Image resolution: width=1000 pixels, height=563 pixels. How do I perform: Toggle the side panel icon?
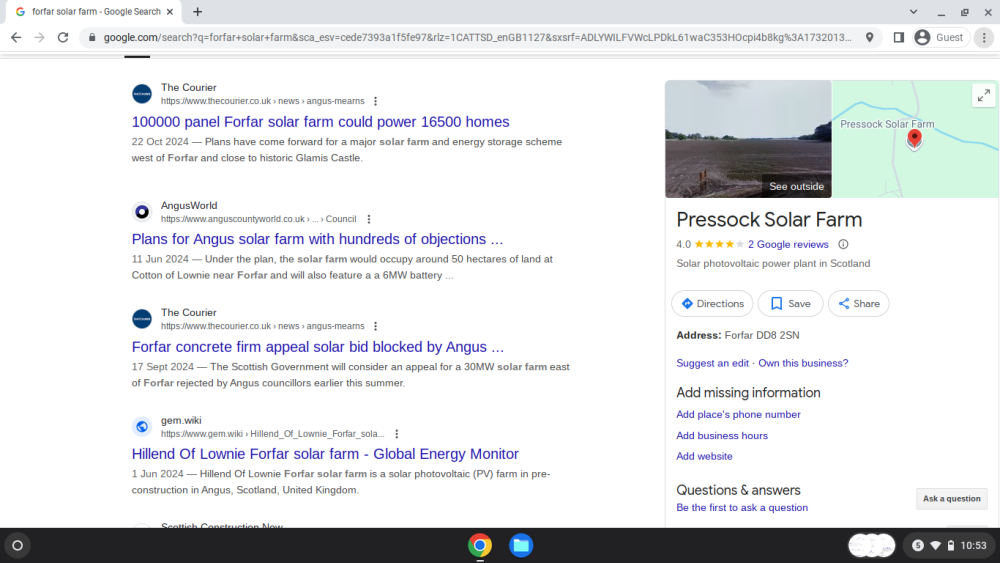point(899,38)
